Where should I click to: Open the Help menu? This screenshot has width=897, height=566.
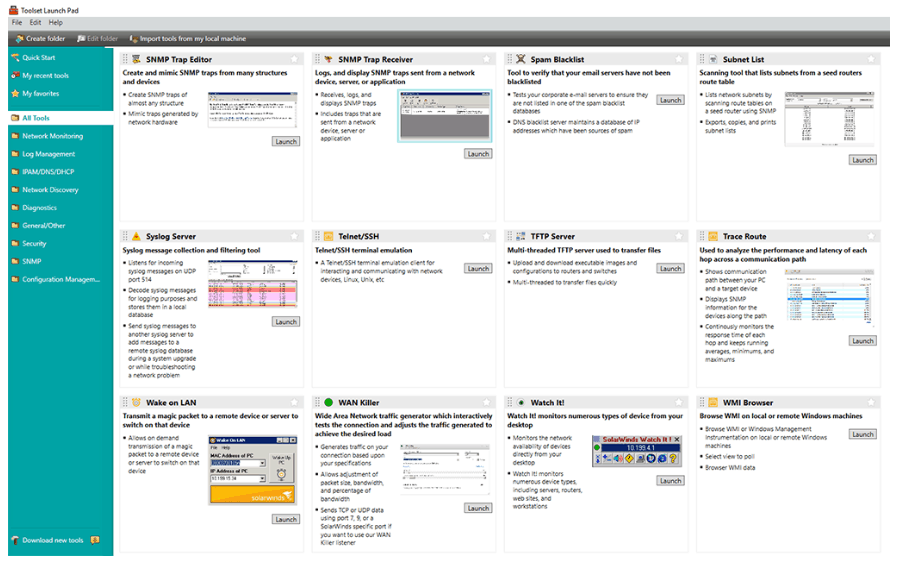[55, 22]
